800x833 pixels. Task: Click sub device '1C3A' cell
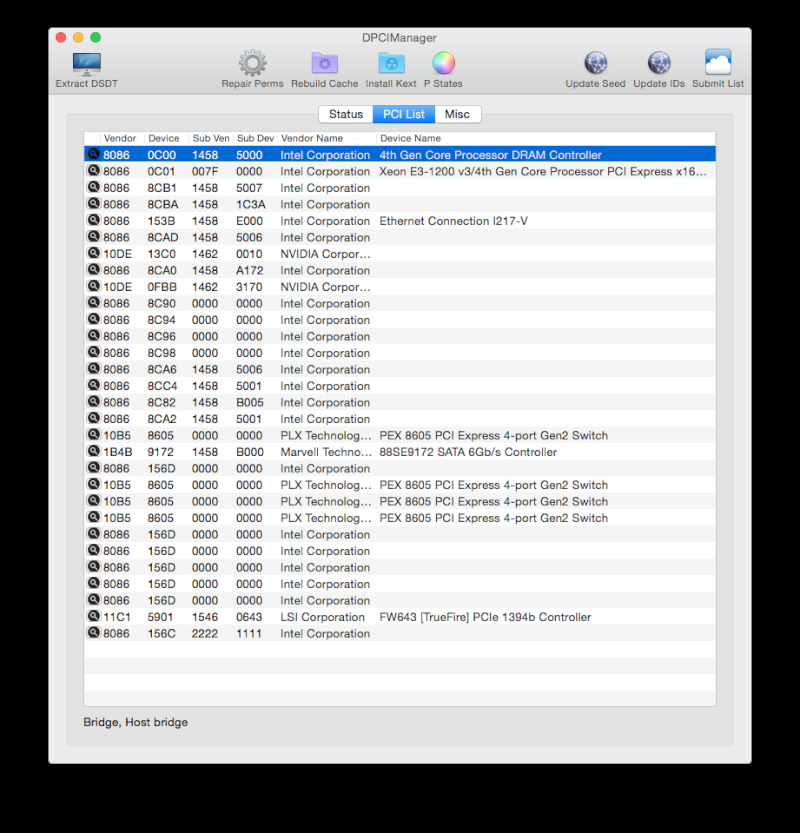tap(251, 205)
